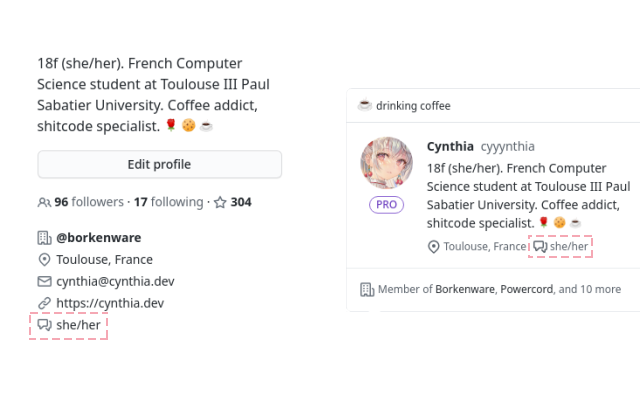Screen dimensions: 640x400
Task: Click the cynthia@cynthia.dev email link
Action: (110, 281)
